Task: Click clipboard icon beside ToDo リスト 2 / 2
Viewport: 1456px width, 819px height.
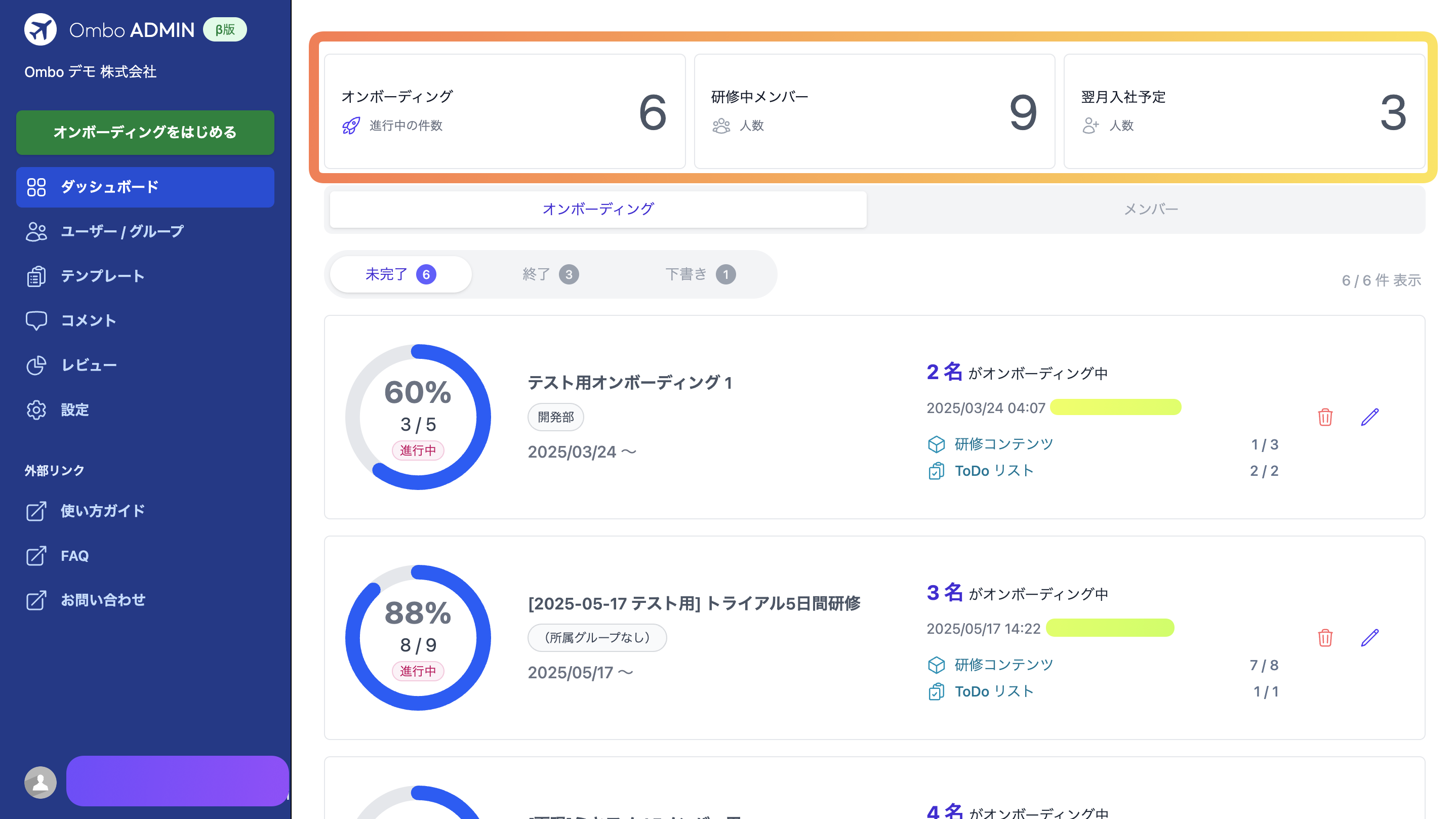Action: click(937, 471)
